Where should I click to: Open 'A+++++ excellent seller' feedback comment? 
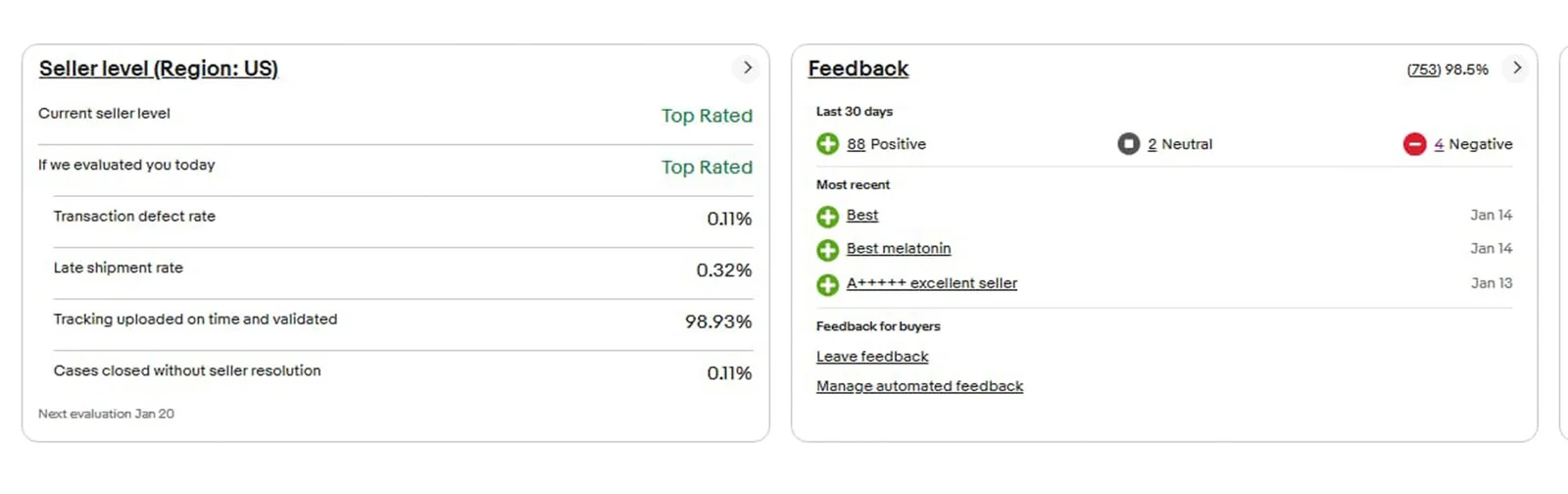pyautogui.click(x=931, y=283)
